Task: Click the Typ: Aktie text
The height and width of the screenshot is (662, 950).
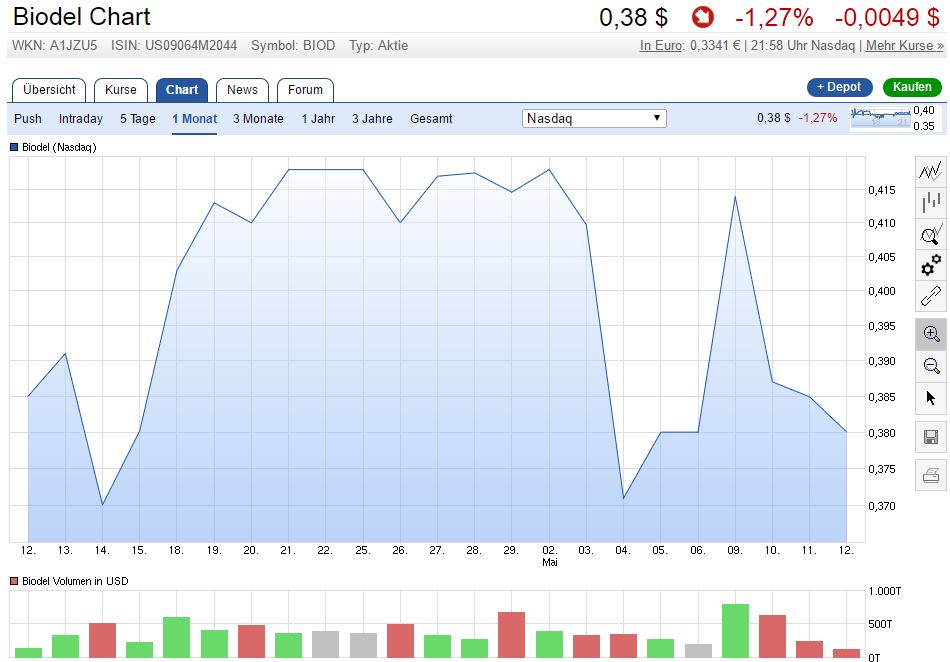Action: (x=379, y=45)
